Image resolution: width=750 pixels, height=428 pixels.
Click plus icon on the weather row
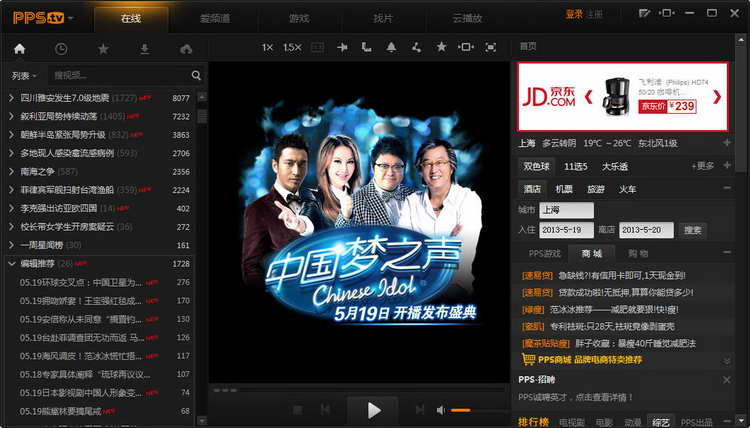click(727, 143)
